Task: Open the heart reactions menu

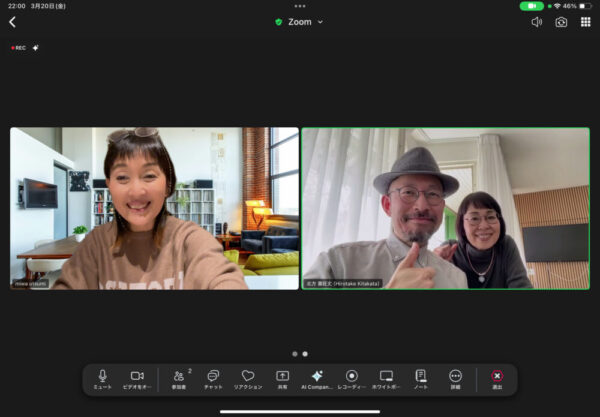Action: click(248, 377)
